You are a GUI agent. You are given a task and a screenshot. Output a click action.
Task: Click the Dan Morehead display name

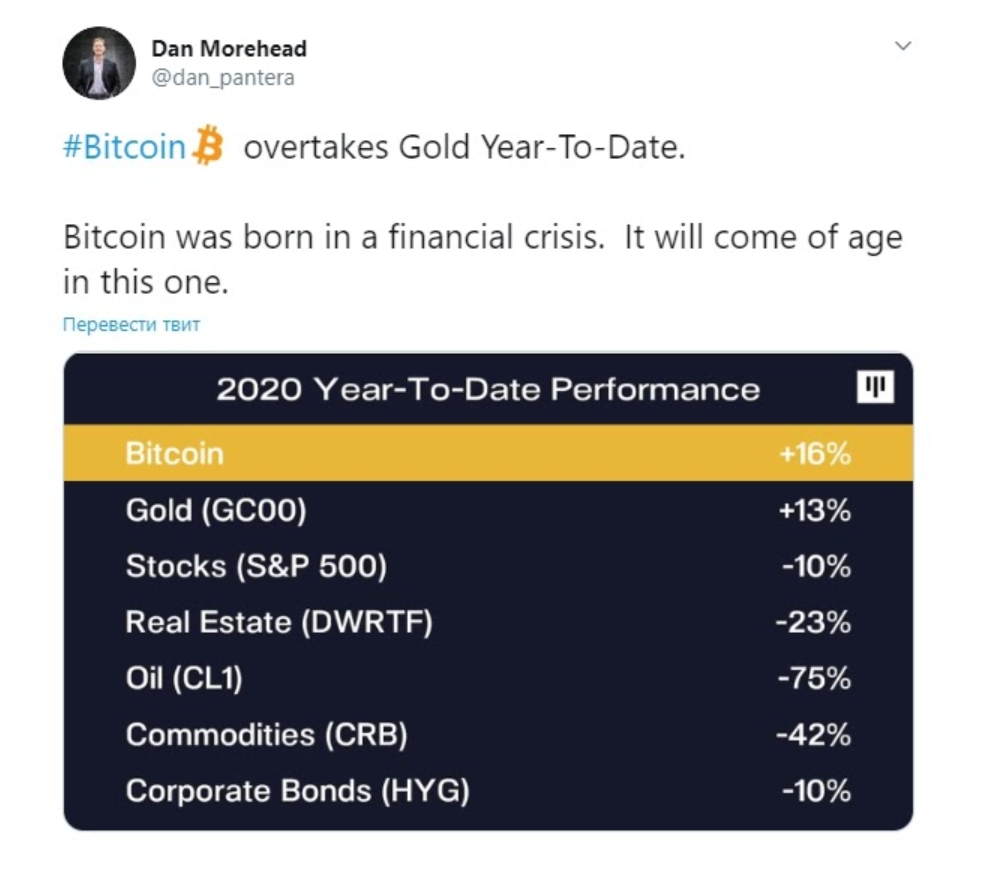pyautogui.click(x=229, y=48)
